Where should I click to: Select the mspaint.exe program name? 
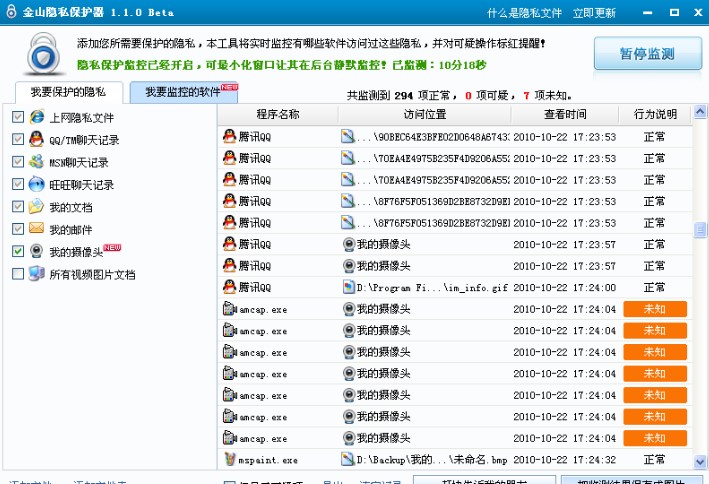pos(268,460)
